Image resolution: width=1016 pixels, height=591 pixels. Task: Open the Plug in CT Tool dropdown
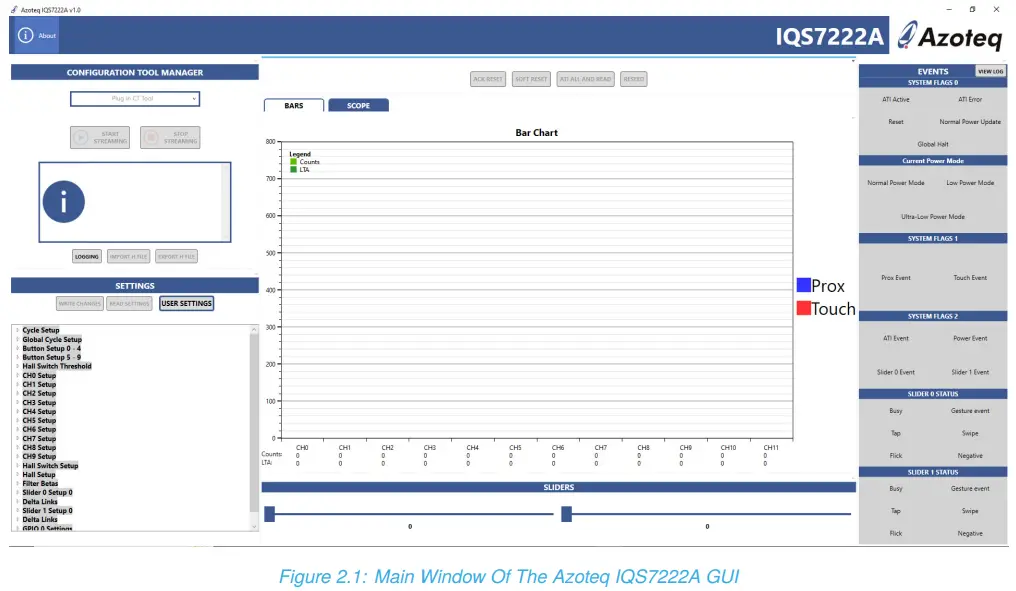(134, 98)
